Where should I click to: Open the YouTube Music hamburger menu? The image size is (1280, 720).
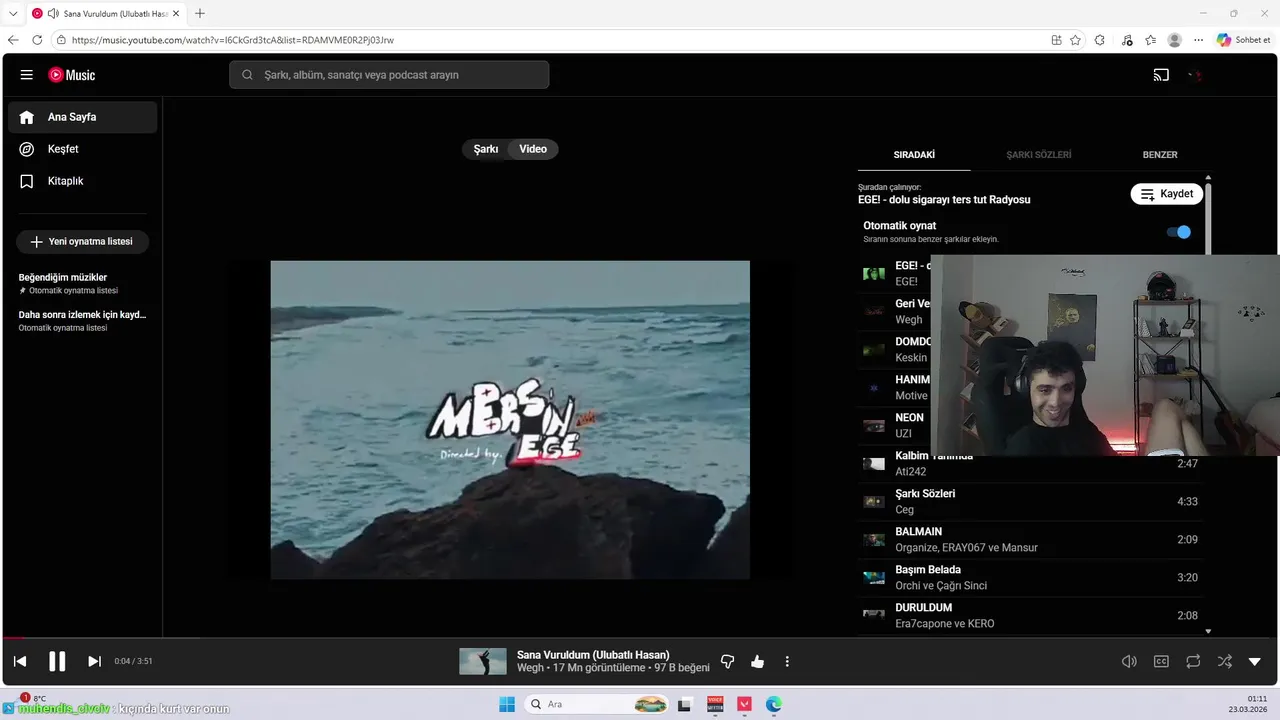(x=27, y=75)
